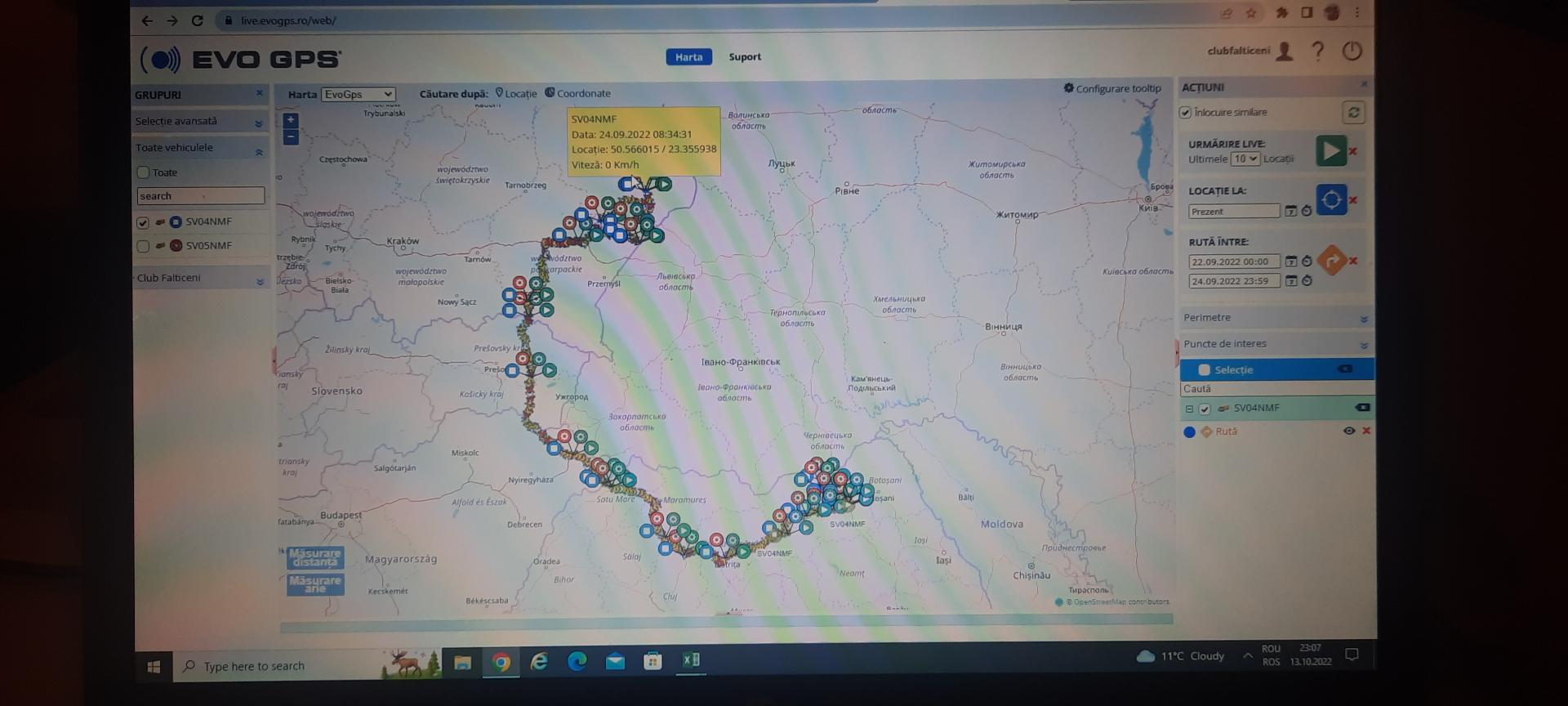The width and height of the screenshot is (1568, 706).
Task: Uncheck the Înlocuire similare checkbox
Action: (x=1185, y=113)
